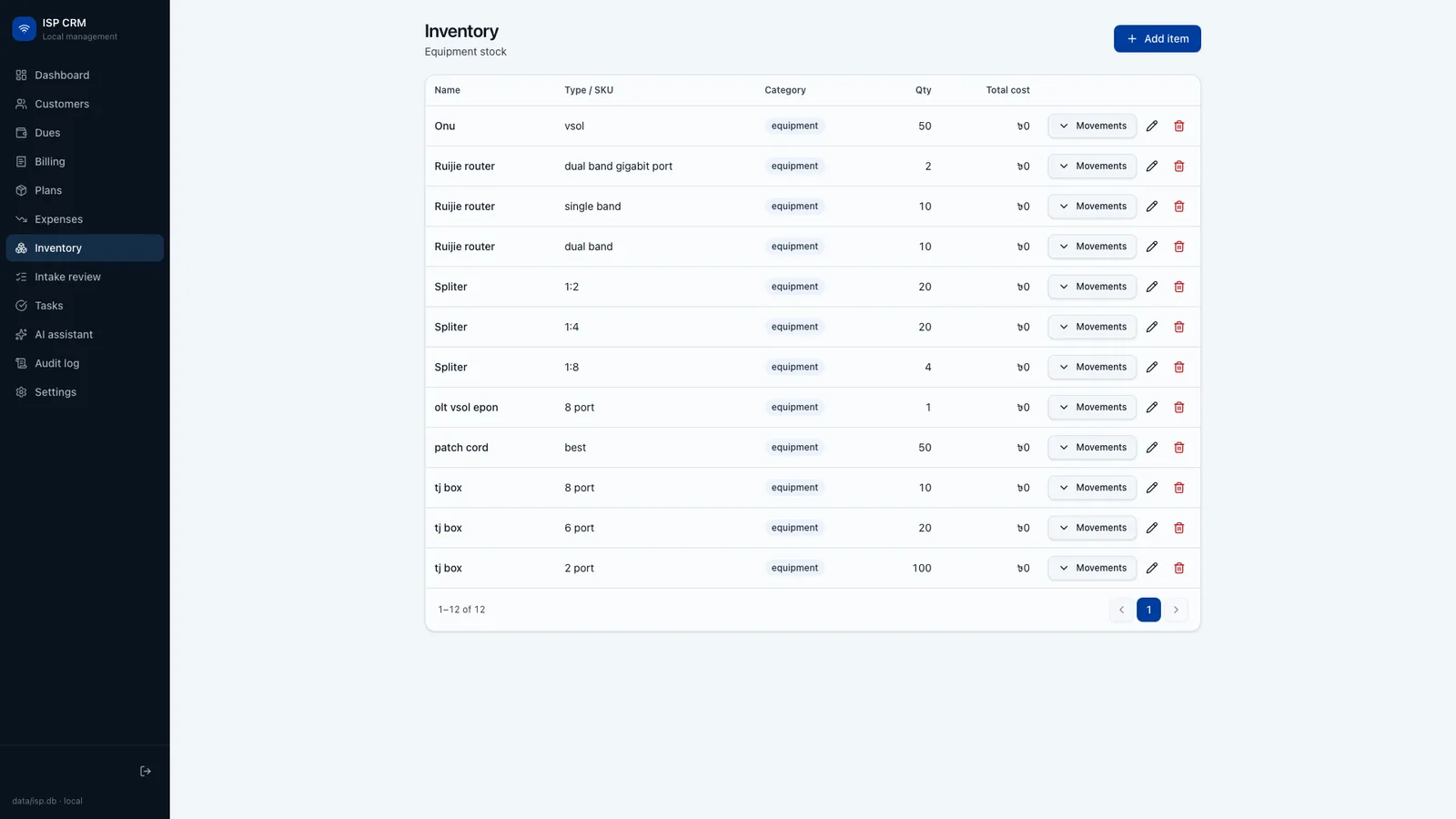Expand Movements for Spliter 1:4
The height and width of the screenshot is (819, 1456).
pyautogui.click(x=1092, y=327)
